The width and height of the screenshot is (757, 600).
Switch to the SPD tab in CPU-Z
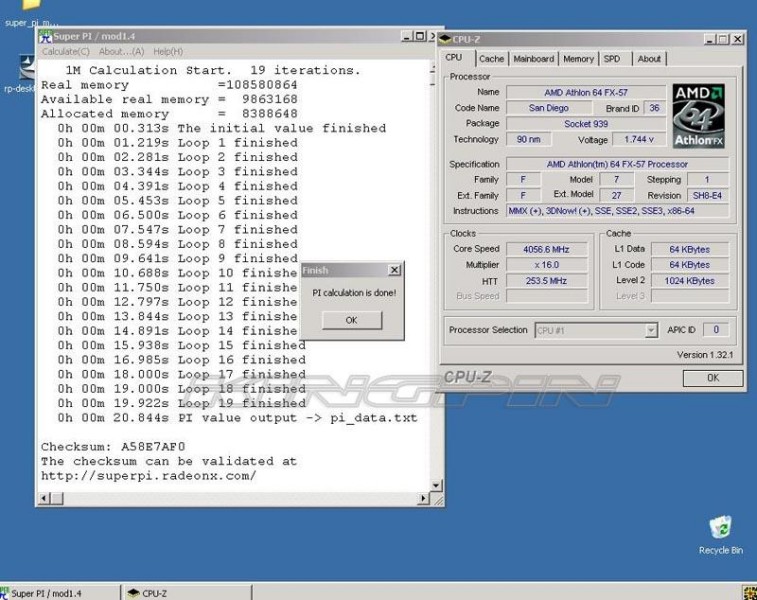[612, 59]
